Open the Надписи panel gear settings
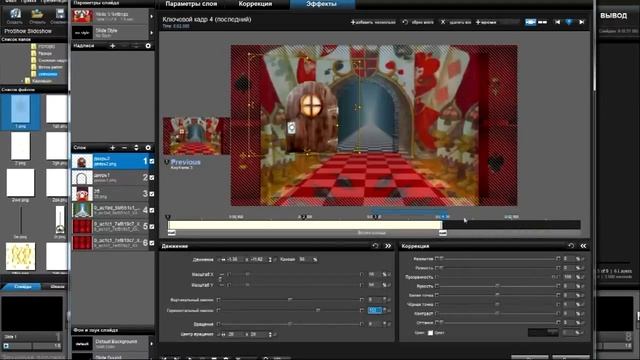 148,46
